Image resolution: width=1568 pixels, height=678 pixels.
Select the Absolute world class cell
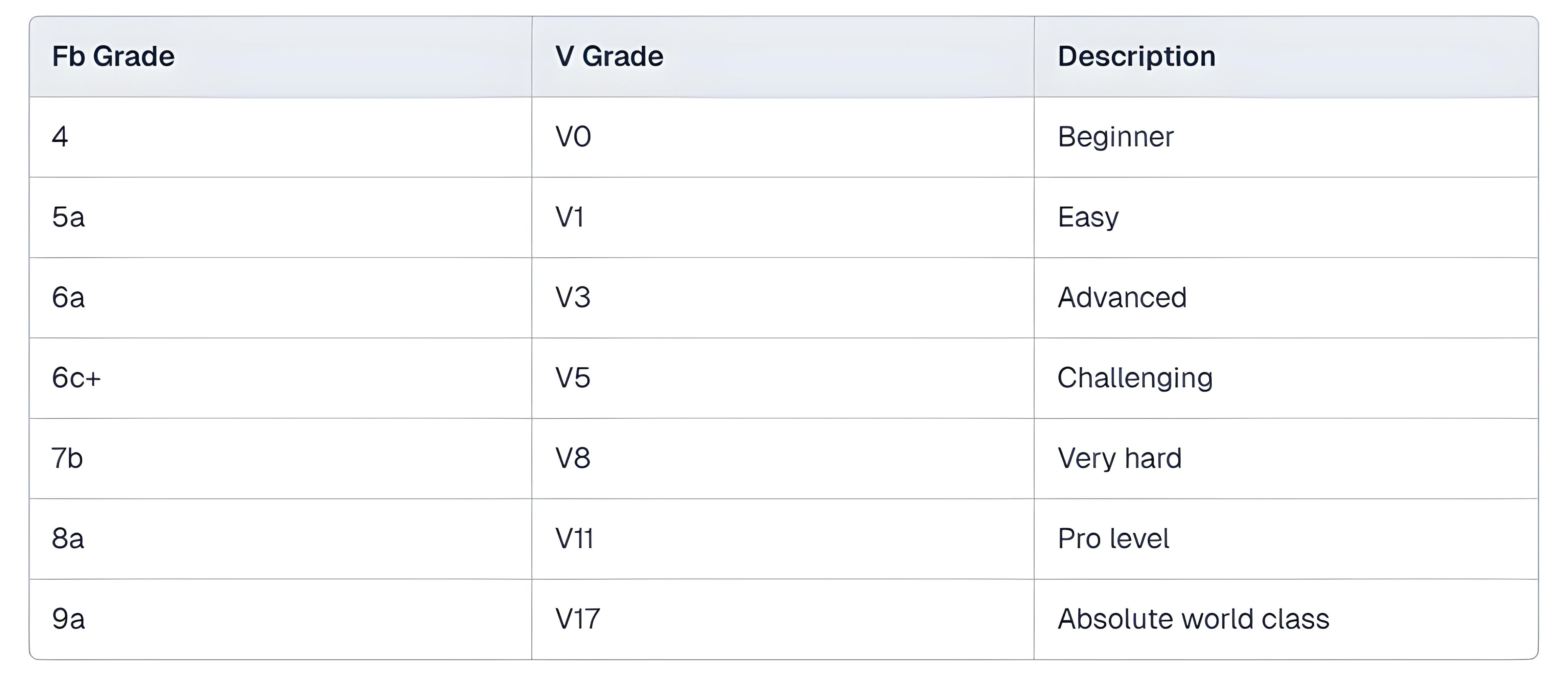click(x=1193, y=619)
